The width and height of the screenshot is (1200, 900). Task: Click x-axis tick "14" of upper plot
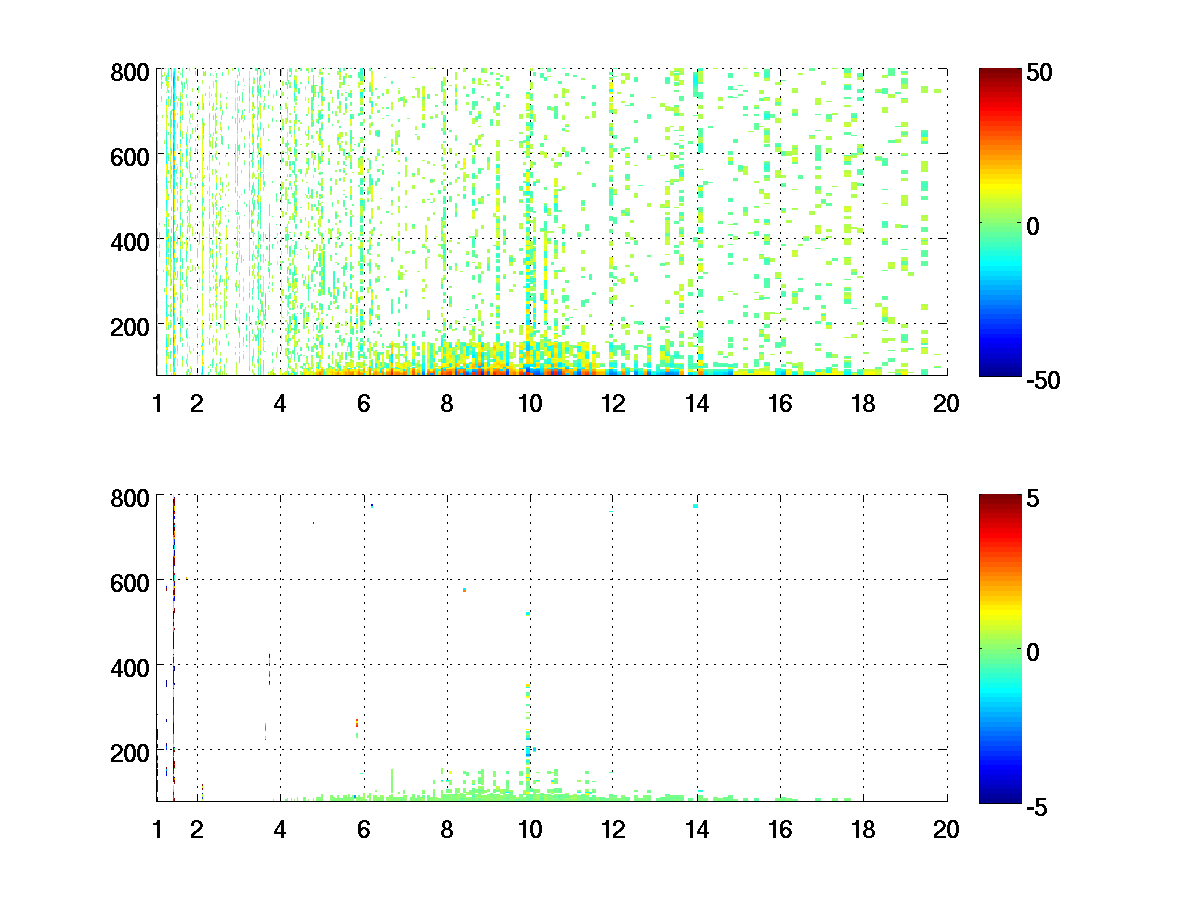click(697, 404)
